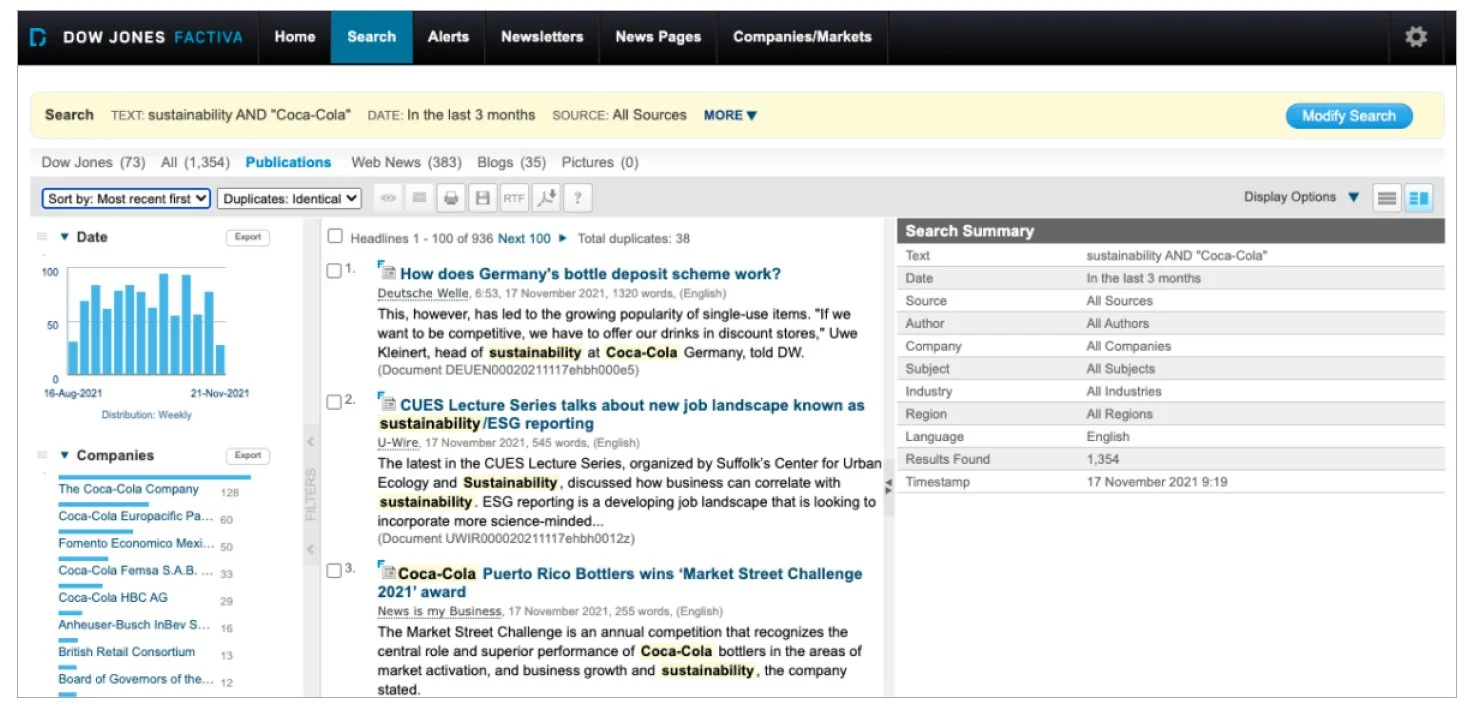This screenshot has width=1473, height=708.
Task: Open the CUES Lecture Series headline
Action: [622, 414]
